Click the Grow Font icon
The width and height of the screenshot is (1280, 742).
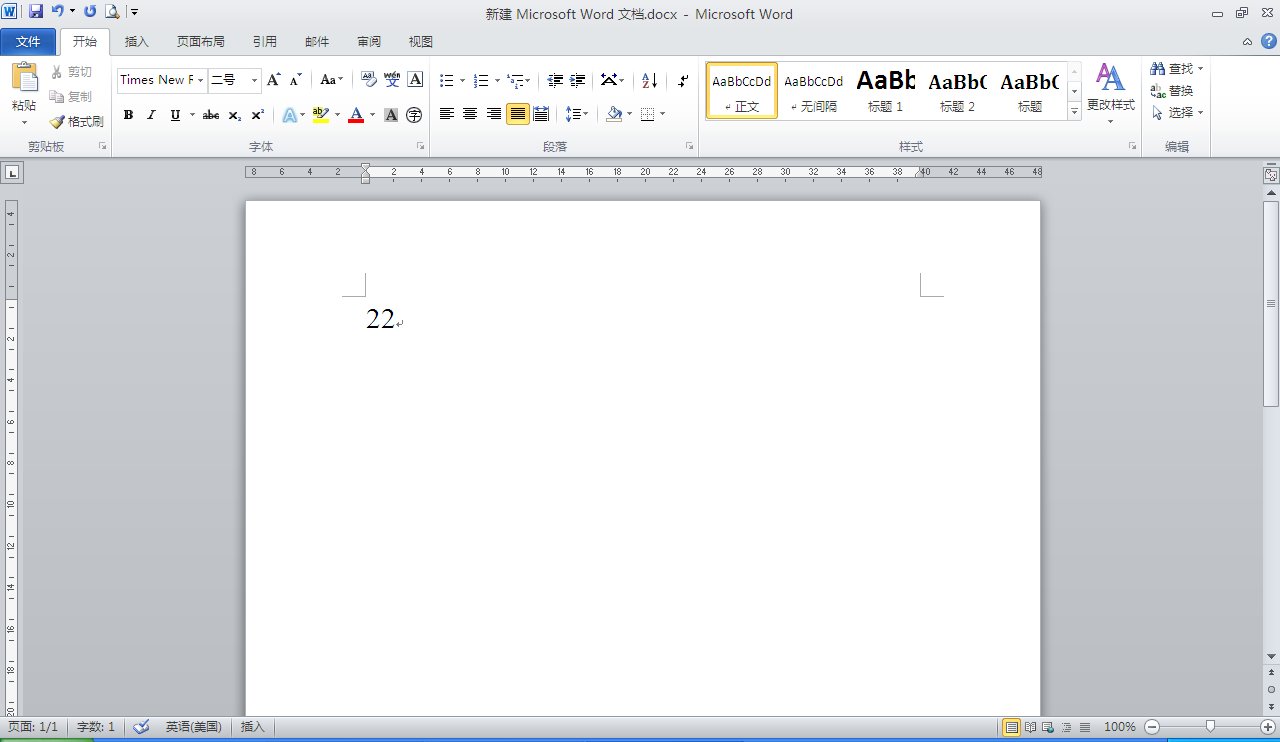tap(274, 80)
